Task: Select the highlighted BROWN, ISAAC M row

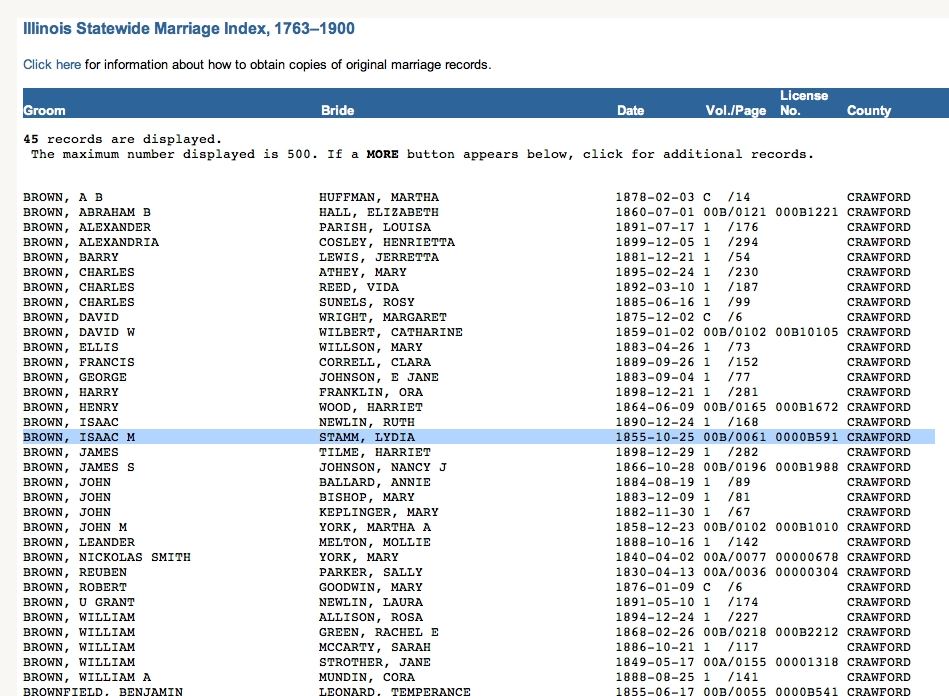Action: [478, 437]
